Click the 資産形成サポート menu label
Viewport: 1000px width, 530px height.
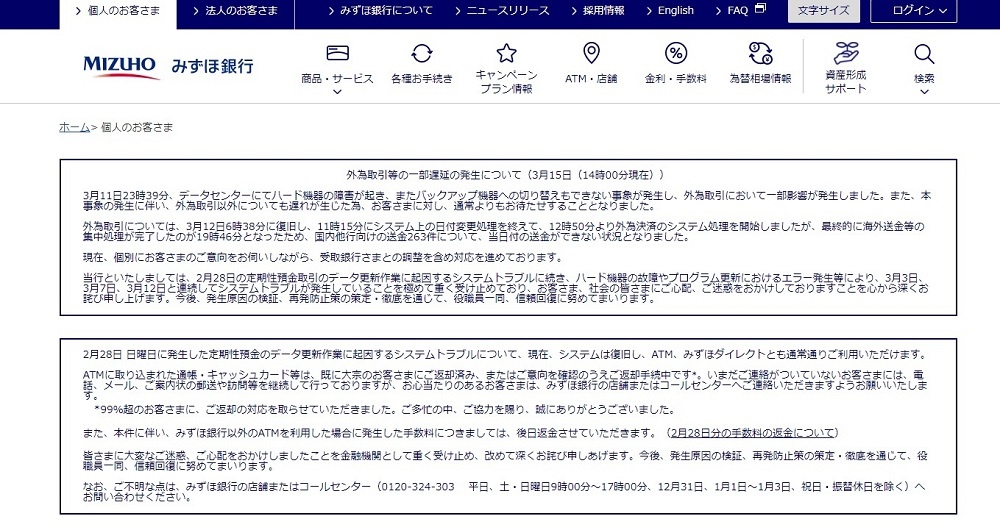point(846,82)
